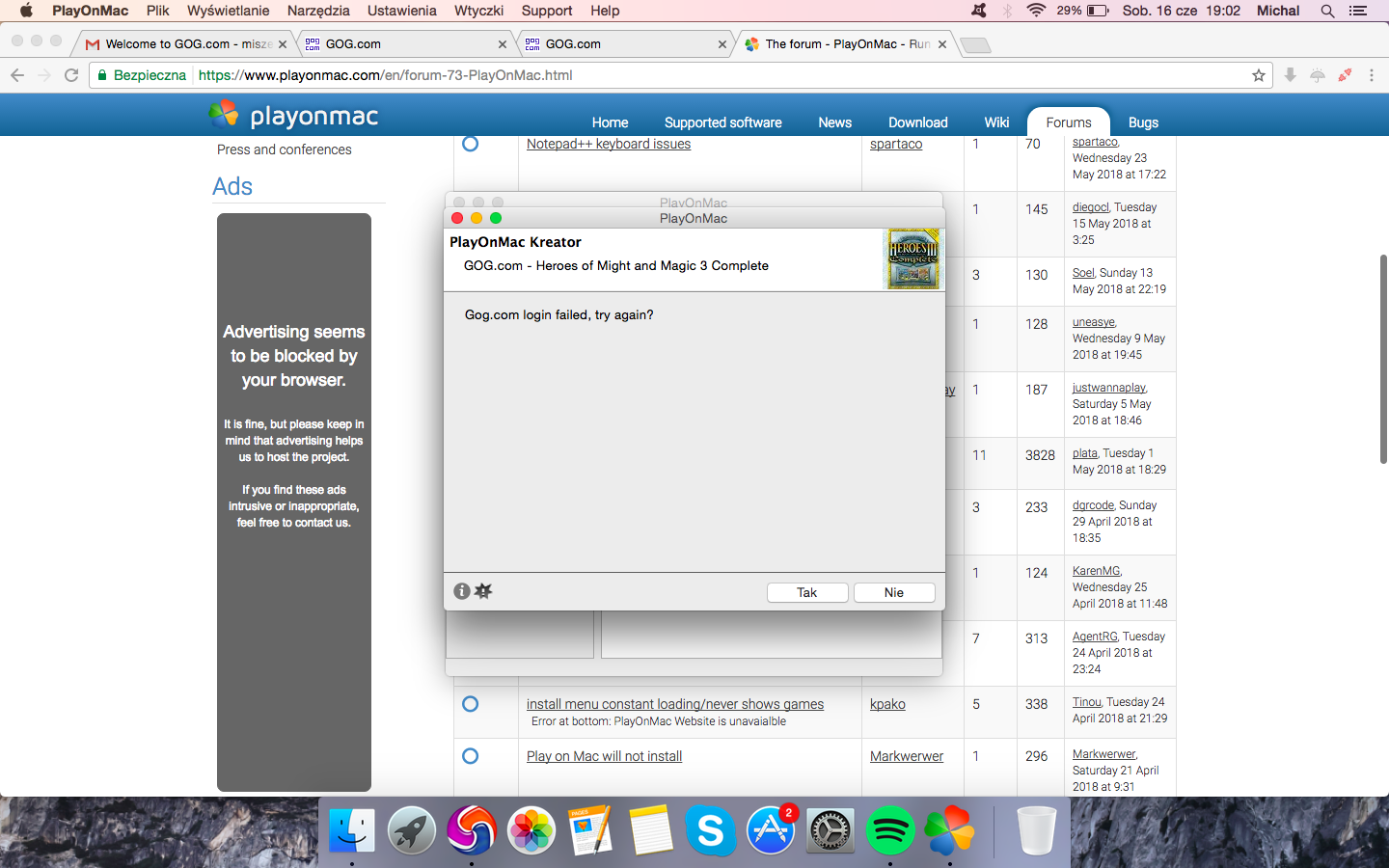The width and height of the screenshot is (1389, 868).
Task: Open the Bugs nav link
Action: 1143,122
